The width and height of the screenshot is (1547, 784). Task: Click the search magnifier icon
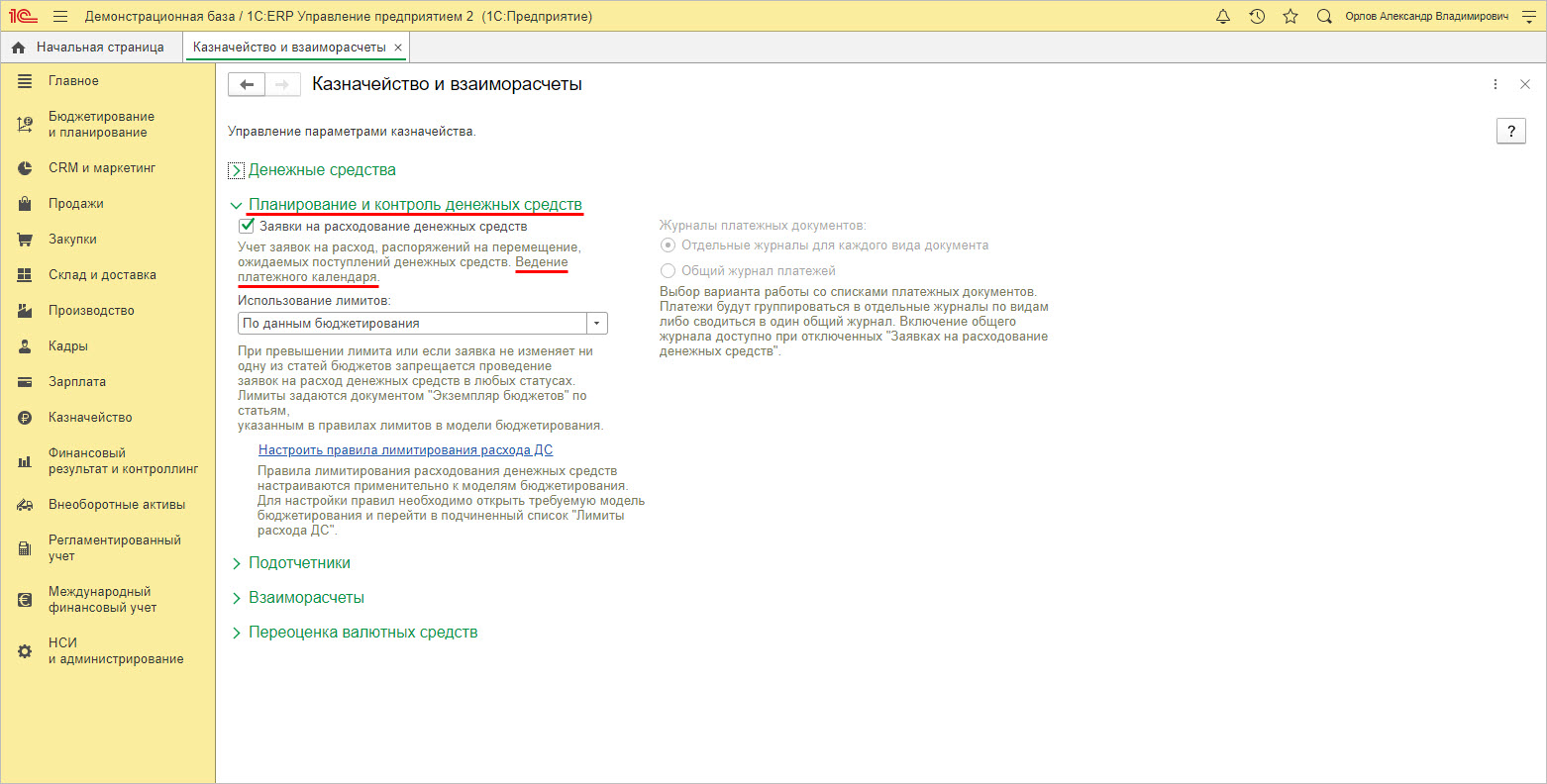(x=1324, y=17)
